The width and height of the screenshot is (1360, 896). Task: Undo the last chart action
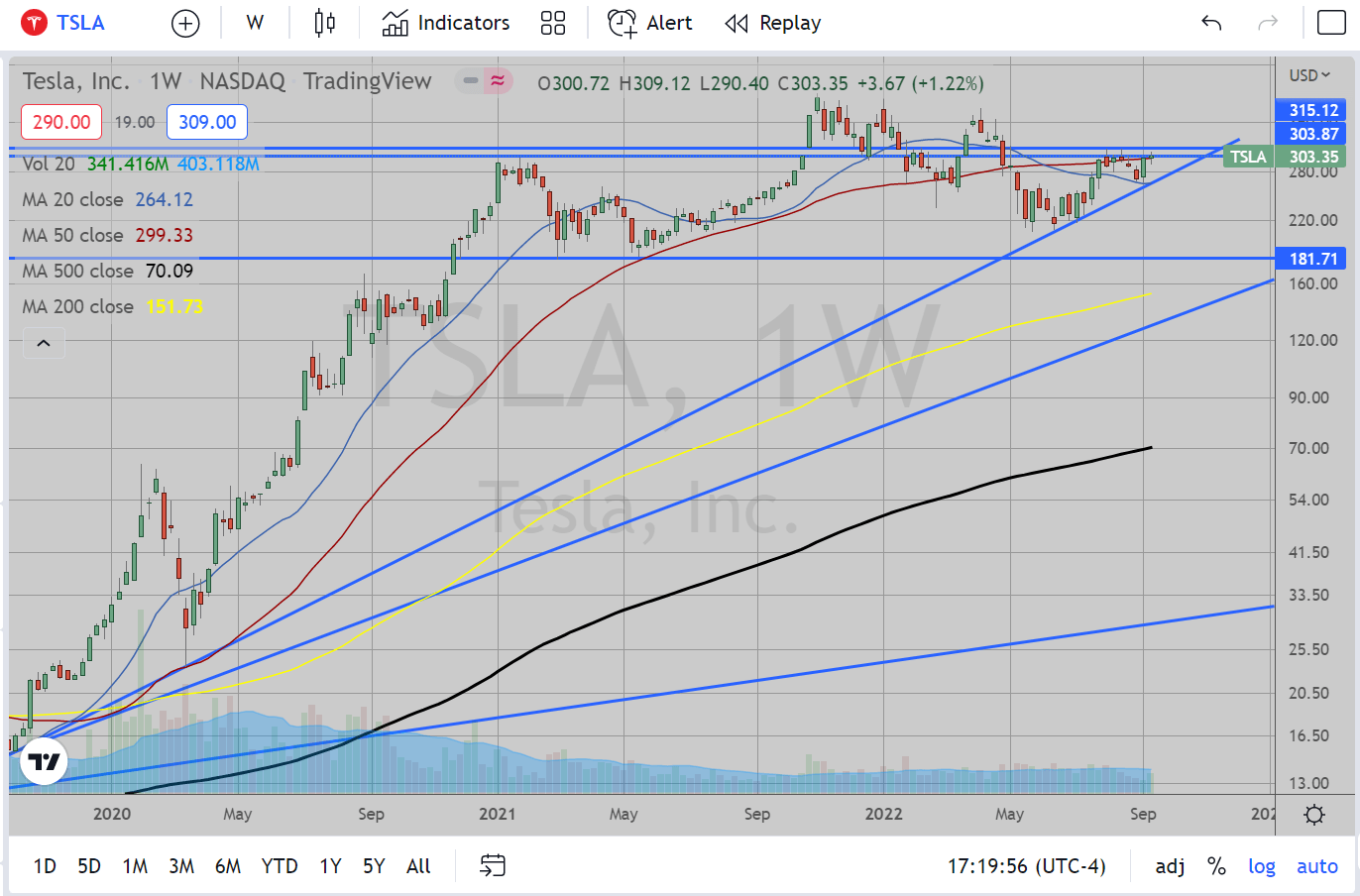click(x=1211, y=24)
